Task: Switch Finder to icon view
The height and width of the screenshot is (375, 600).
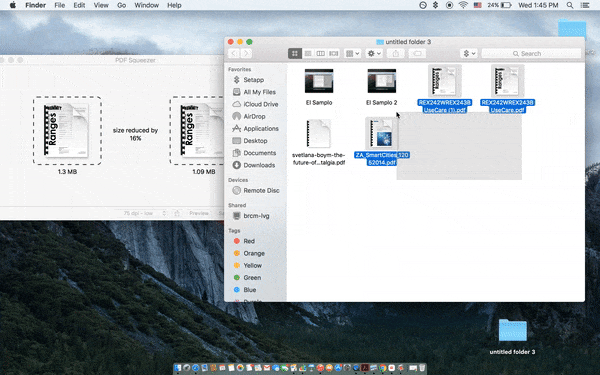Action: click(x=295, y=54)
